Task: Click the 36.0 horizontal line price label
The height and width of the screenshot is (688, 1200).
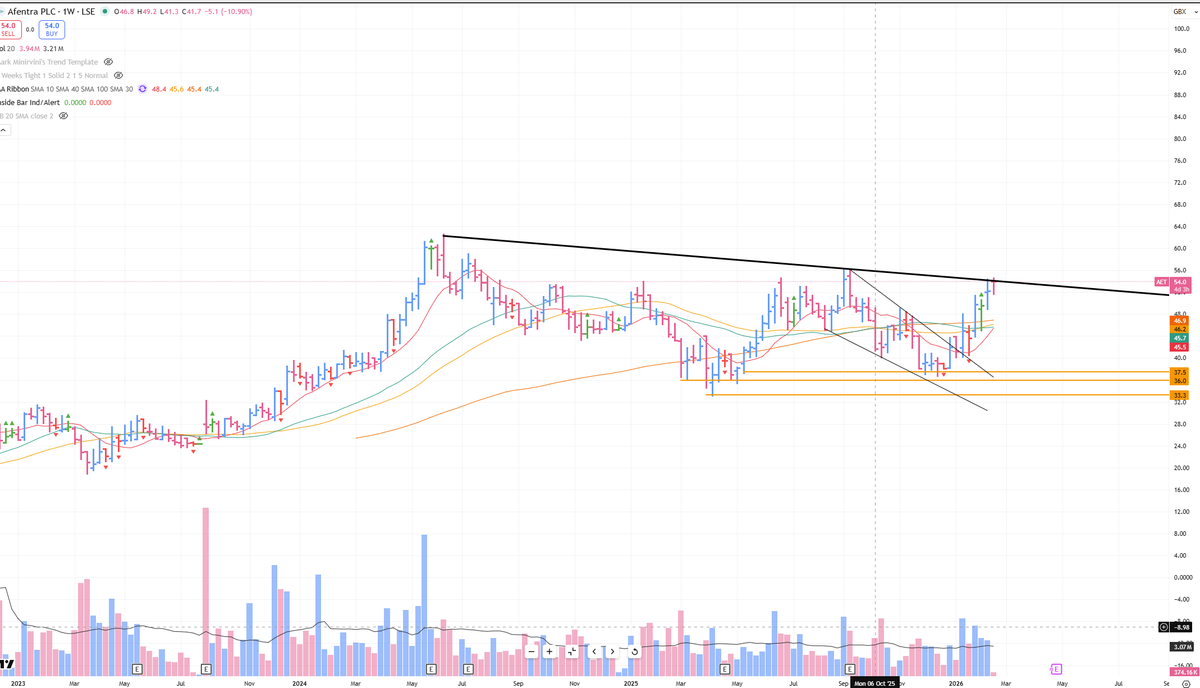Action: pyautogui.click(x=1179, y=381)
